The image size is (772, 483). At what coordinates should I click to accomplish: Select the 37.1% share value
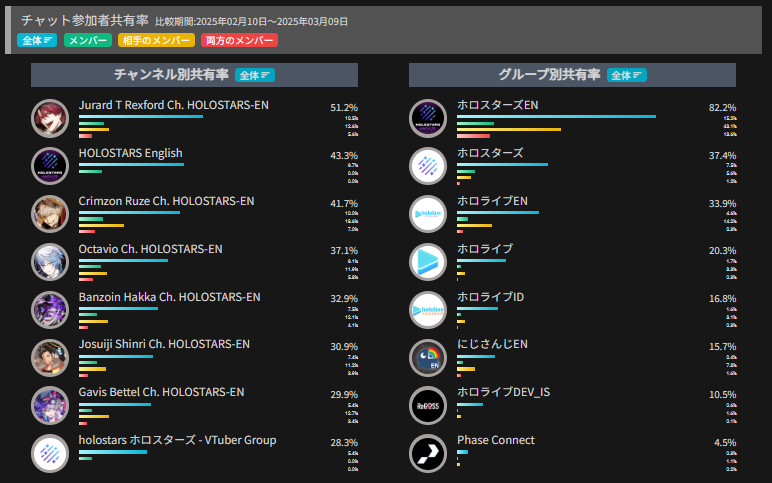[x=344, y=251]
